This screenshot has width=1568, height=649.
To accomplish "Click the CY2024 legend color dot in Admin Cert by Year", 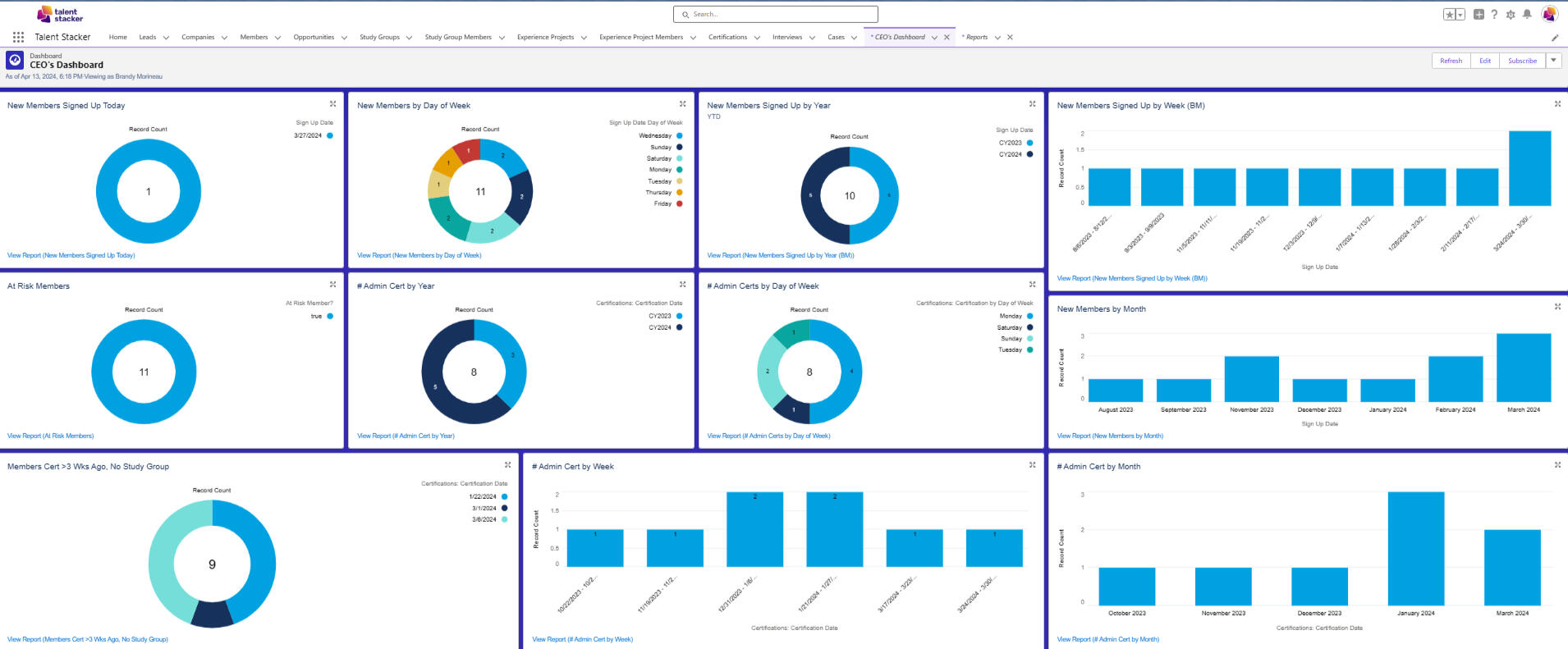I will [x=679, y=327].
